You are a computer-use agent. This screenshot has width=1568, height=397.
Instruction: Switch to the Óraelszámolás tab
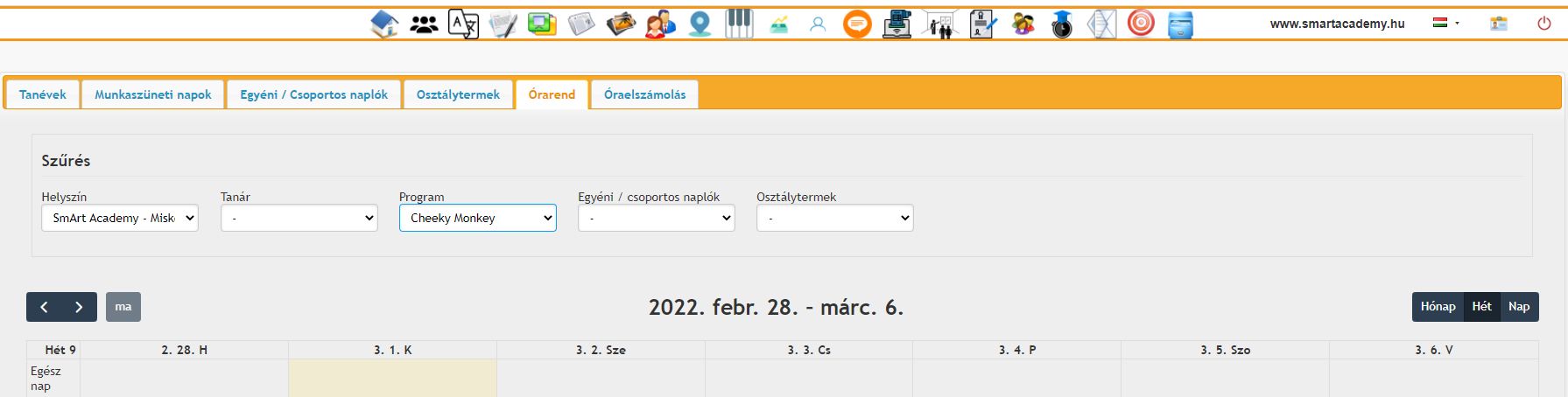(644, 94)
